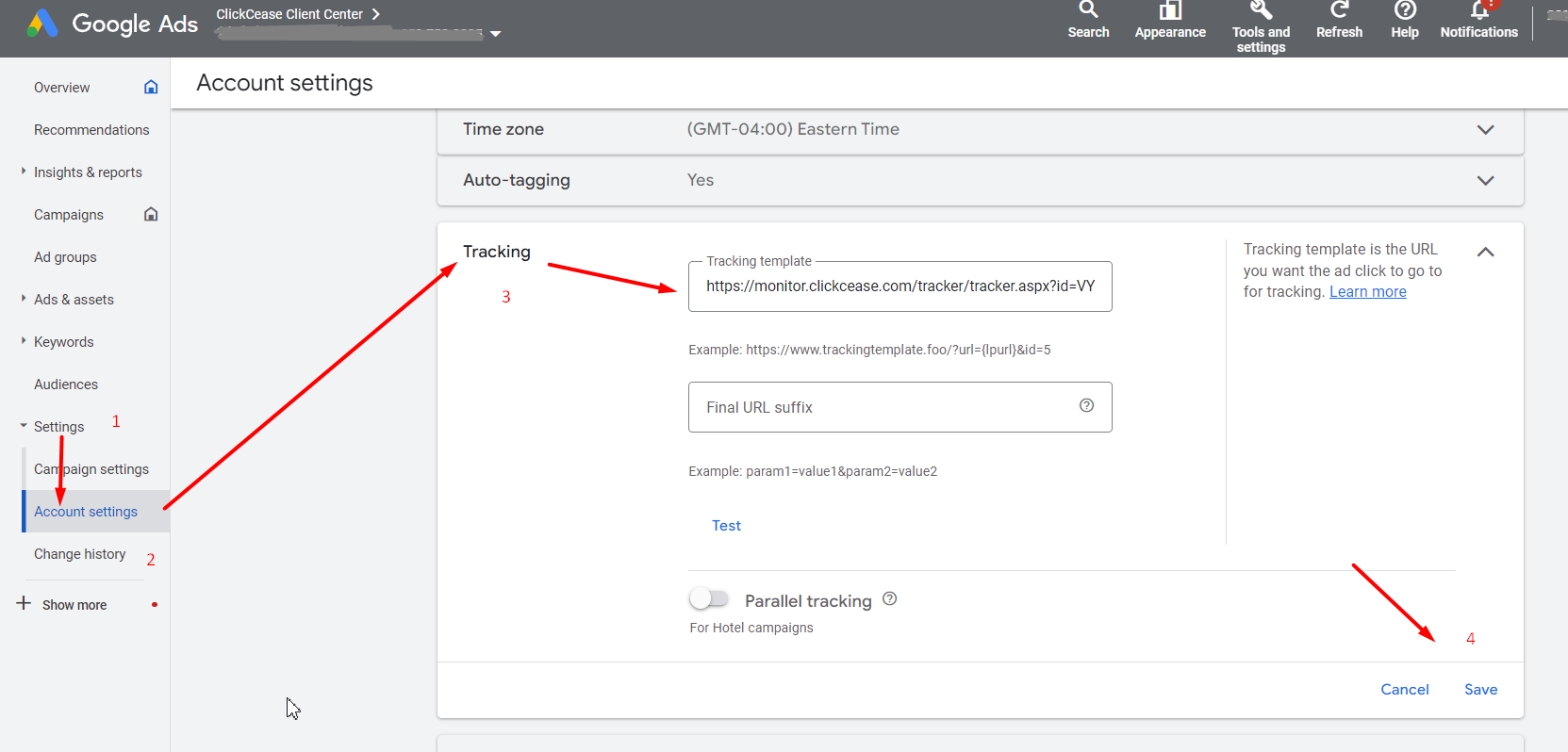
Task: Open Ad groups page
Action: (x=65, y=257)
